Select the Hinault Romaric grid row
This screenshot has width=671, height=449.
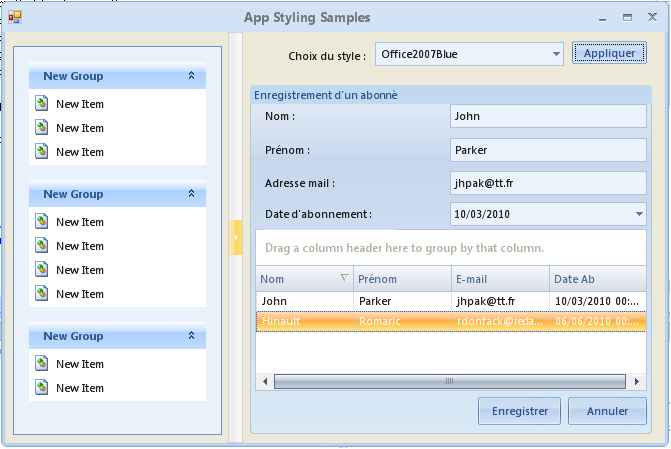click(450, 322)
